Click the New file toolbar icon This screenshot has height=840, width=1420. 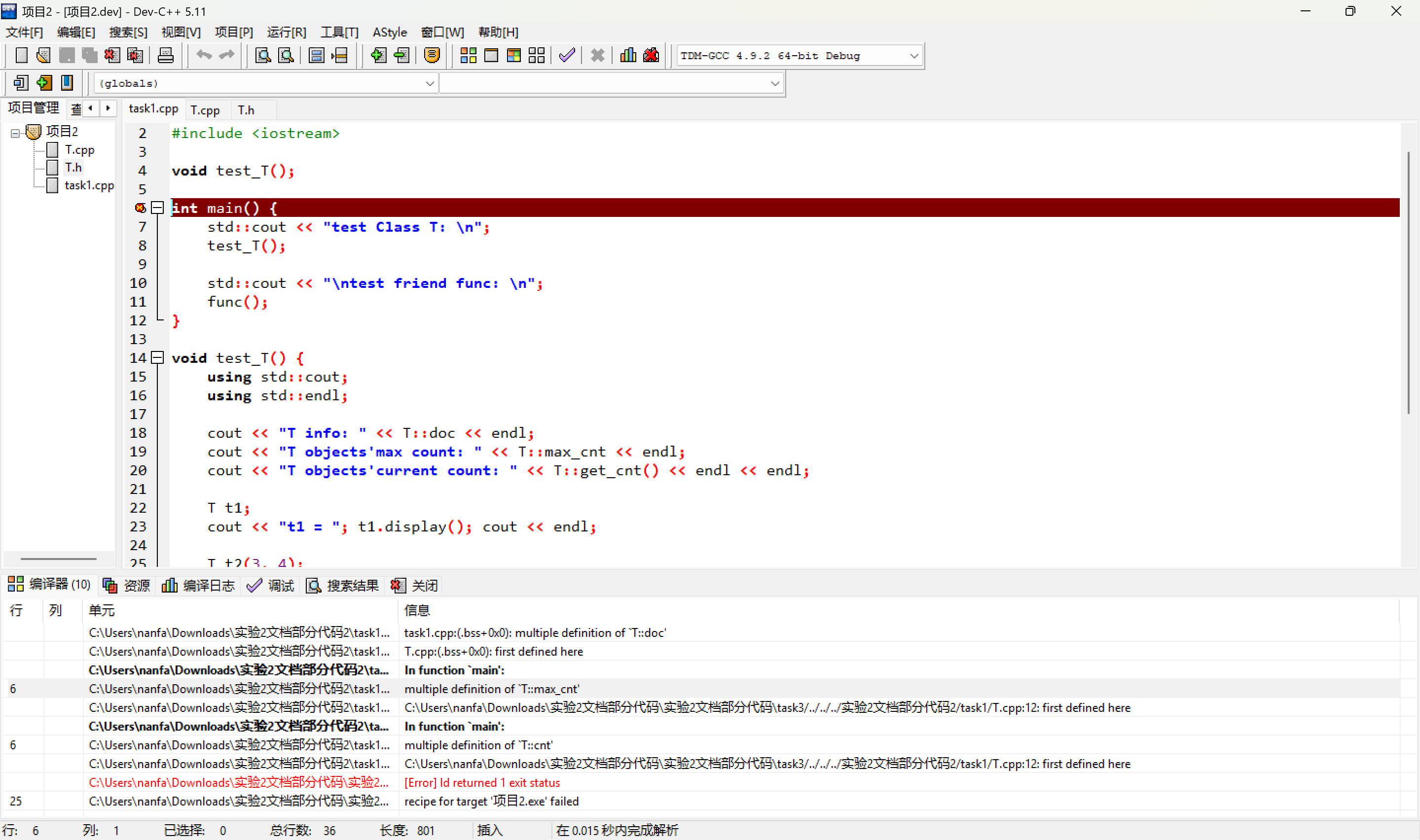[21, 56]
